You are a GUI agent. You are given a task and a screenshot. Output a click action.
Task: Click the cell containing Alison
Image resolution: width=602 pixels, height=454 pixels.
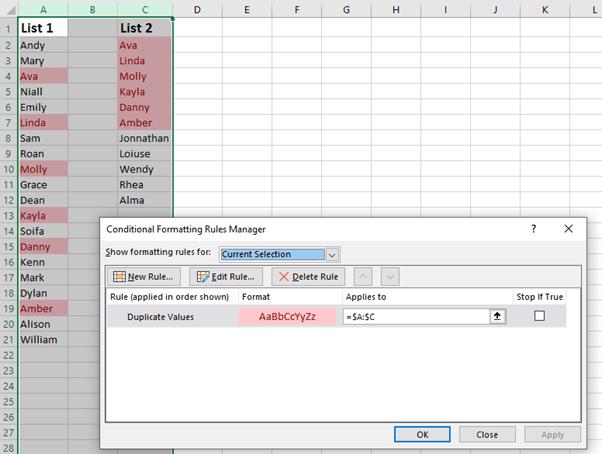coord(43,324)
